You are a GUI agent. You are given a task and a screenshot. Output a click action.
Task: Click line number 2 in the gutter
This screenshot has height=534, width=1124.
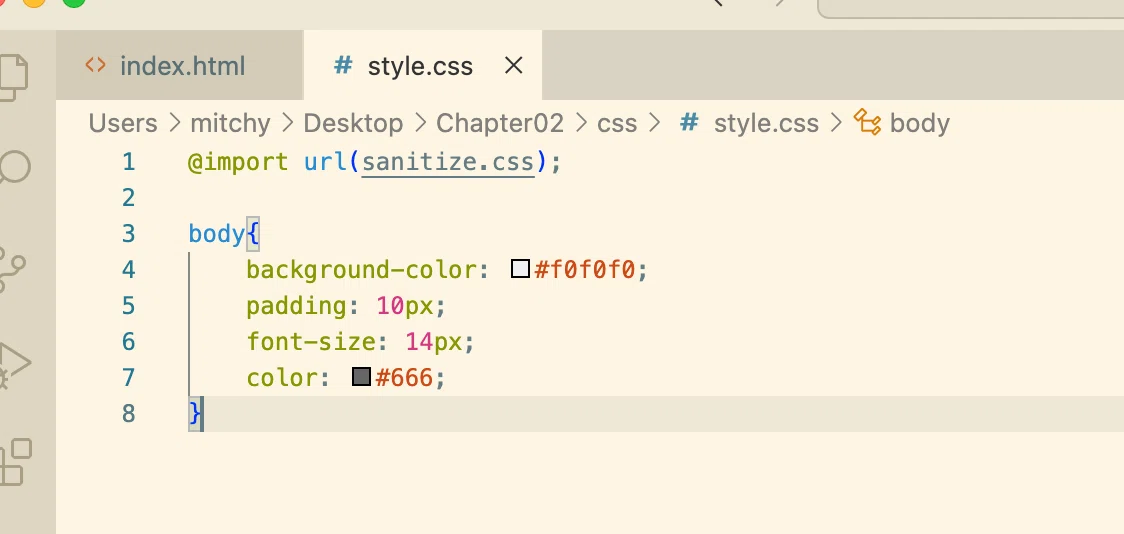pyautogui.click(x=128, y=198)
